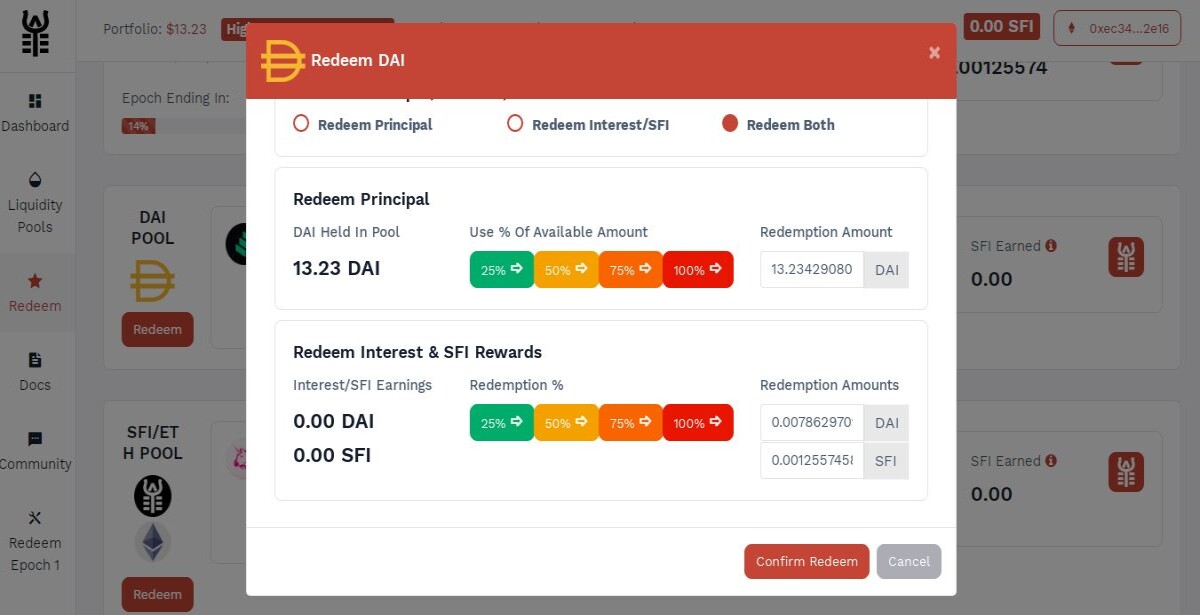The height and width of the screenshot is (615, 1200).
Task: Choose 25% of available principal amount
Action: [502, 269]
